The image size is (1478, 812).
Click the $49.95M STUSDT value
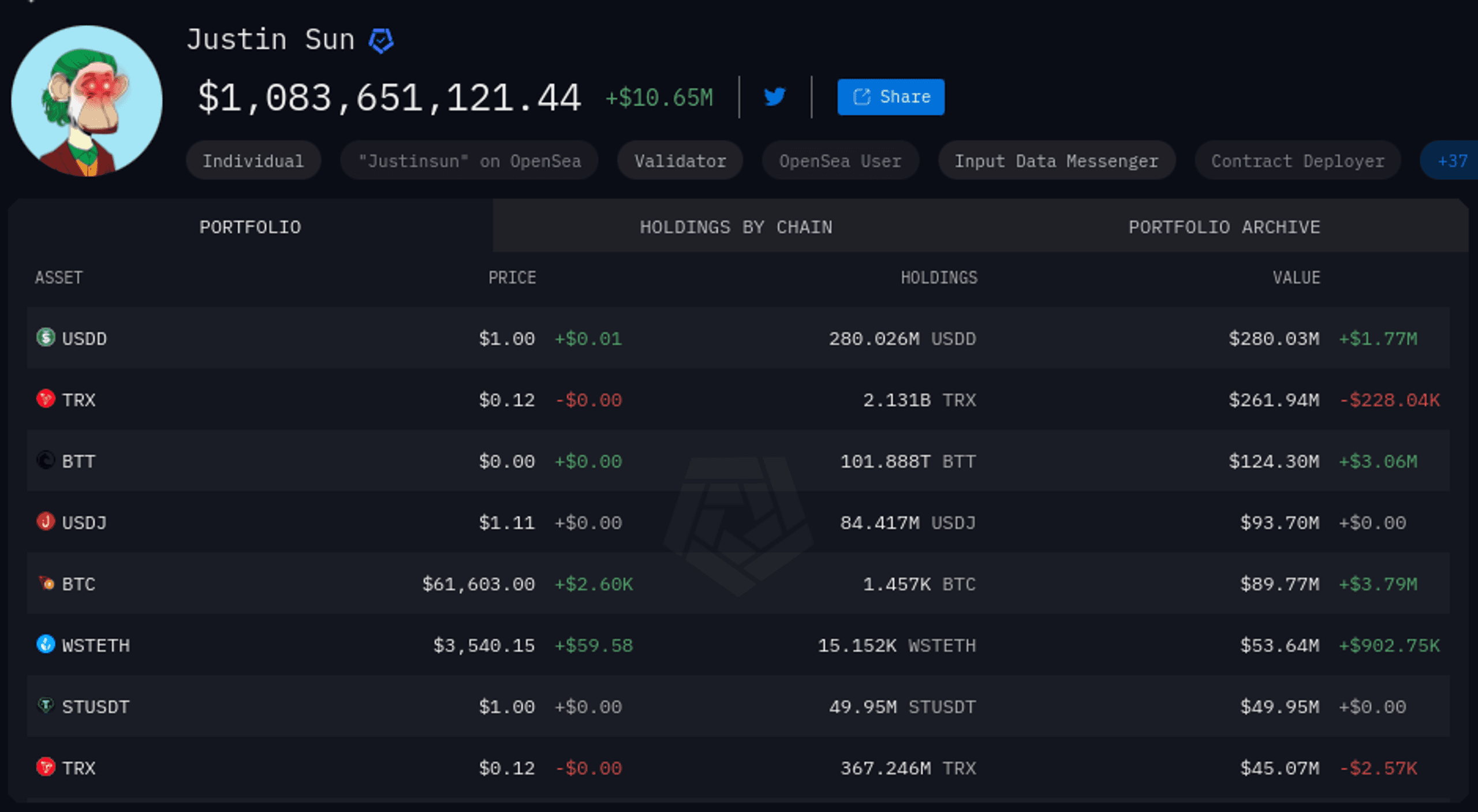pyautogui.click(x=1280, y=707)
